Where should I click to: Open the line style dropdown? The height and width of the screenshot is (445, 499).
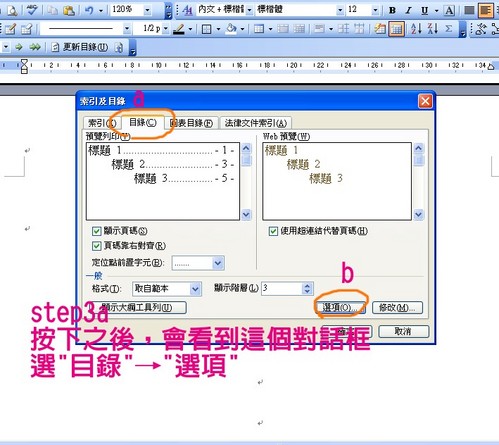pyautogui.click(x=127, y=29)
